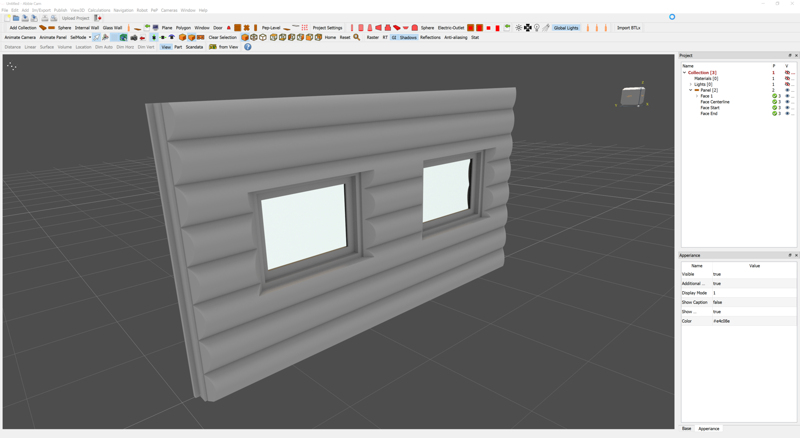
Task: Select the Scandata mode button
Action: (x=194, y=47)
